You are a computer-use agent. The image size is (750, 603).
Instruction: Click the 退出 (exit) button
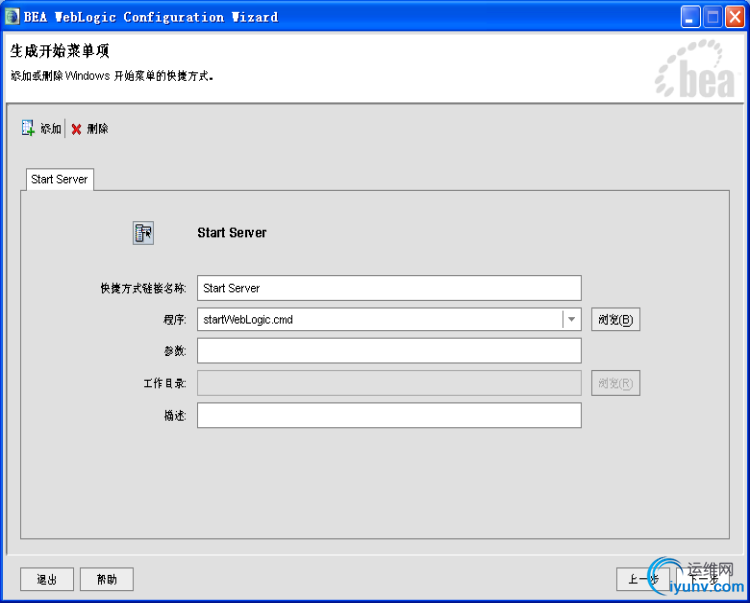[47, 579]
